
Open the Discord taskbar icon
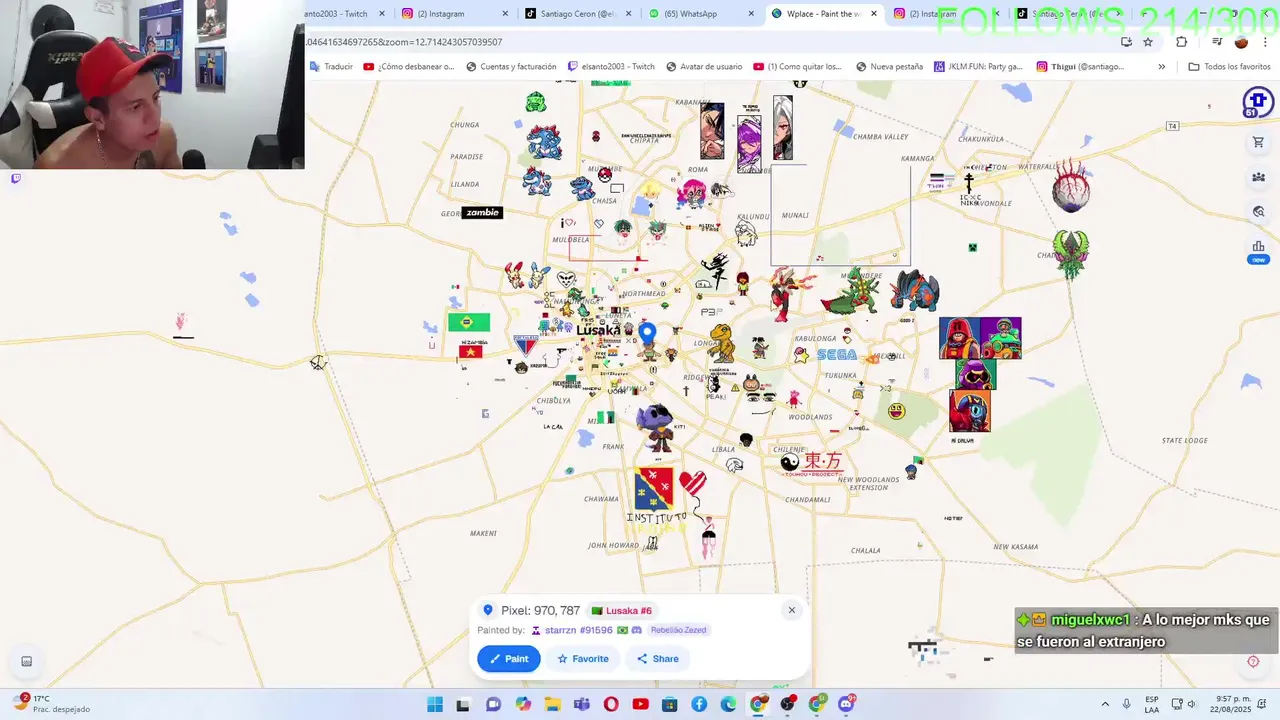(x=847, y=704)
